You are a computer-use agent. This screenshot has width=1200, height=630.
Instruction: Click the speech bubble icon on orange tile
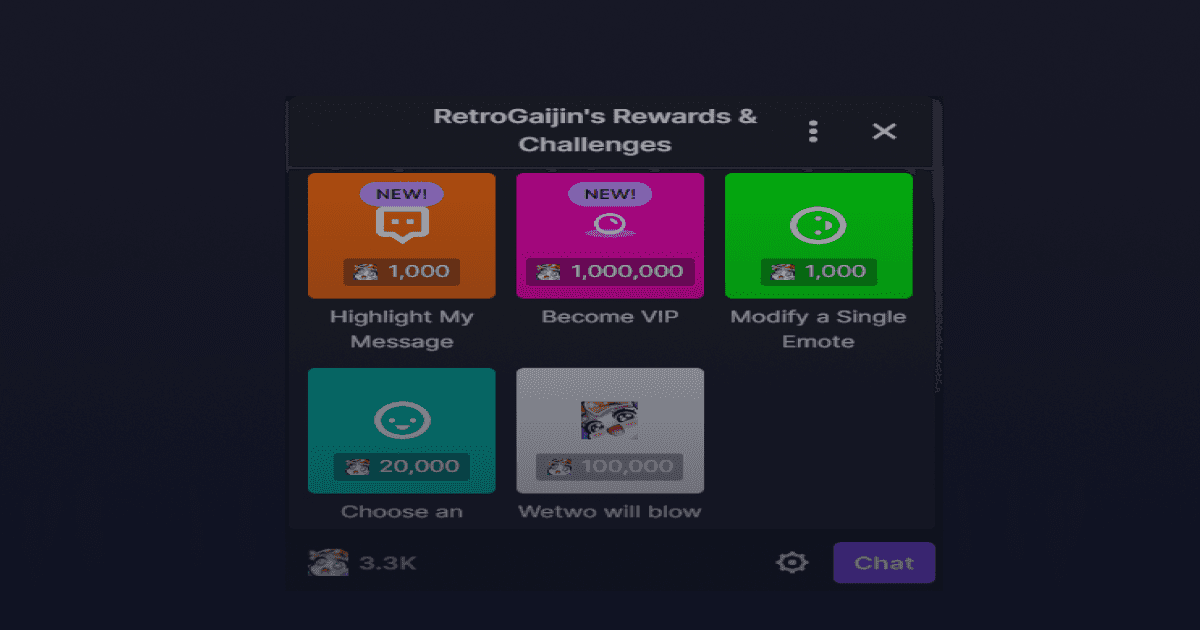coord(402,225)
